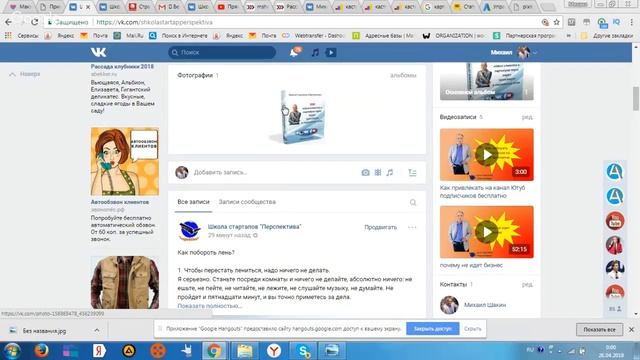
Task: Switch to Все записи tab
Action: click(193, 202)
